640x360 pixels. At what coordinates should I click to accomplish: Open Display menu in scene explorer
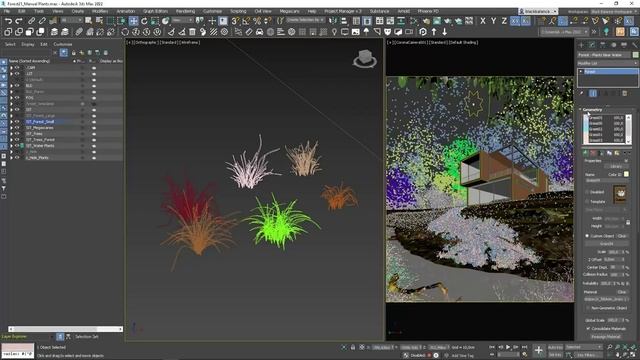(x=28, y=44)
